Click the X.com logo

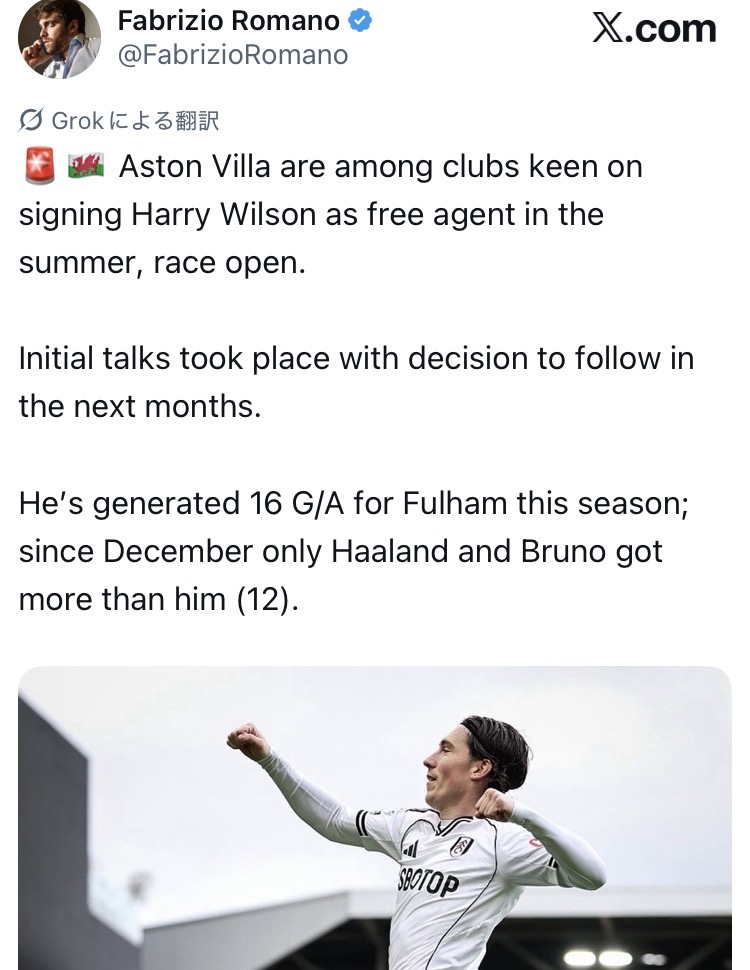click(x=654, y=28)
